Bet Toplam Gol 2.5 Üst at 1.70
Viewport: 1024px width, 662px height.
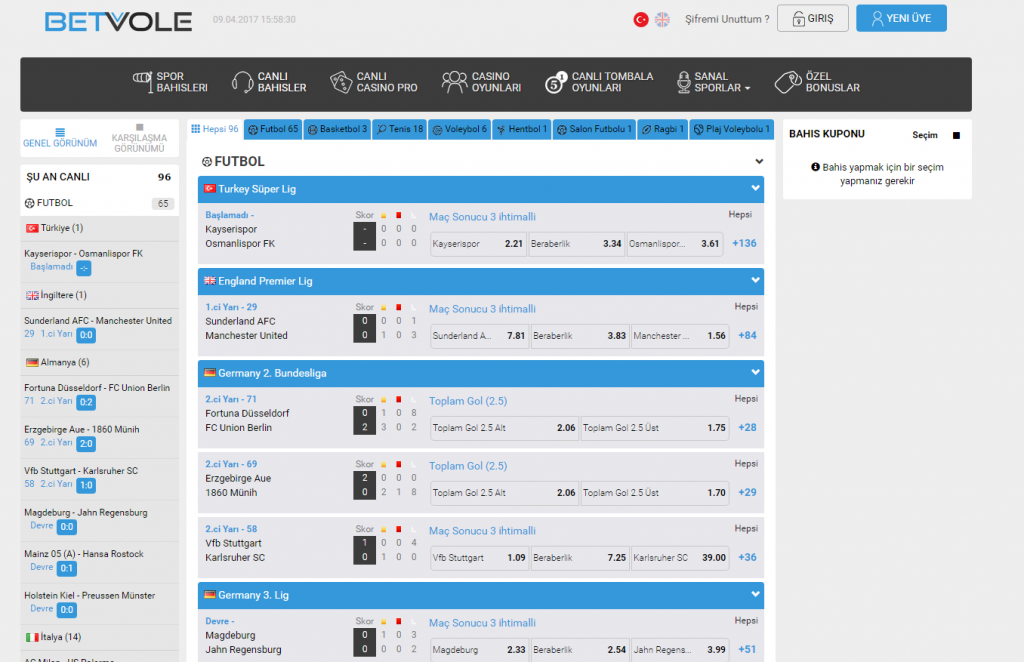tap(654, 493)
